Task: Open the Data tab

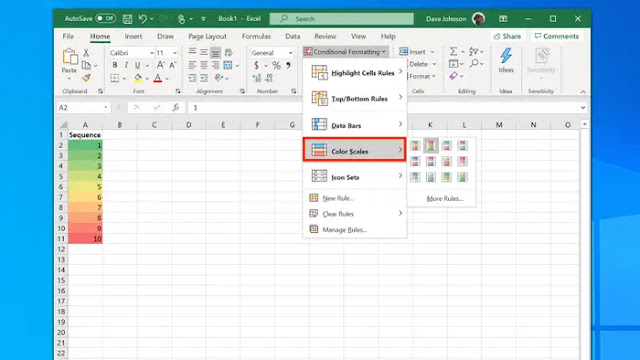Action: [x=293, y=36]
